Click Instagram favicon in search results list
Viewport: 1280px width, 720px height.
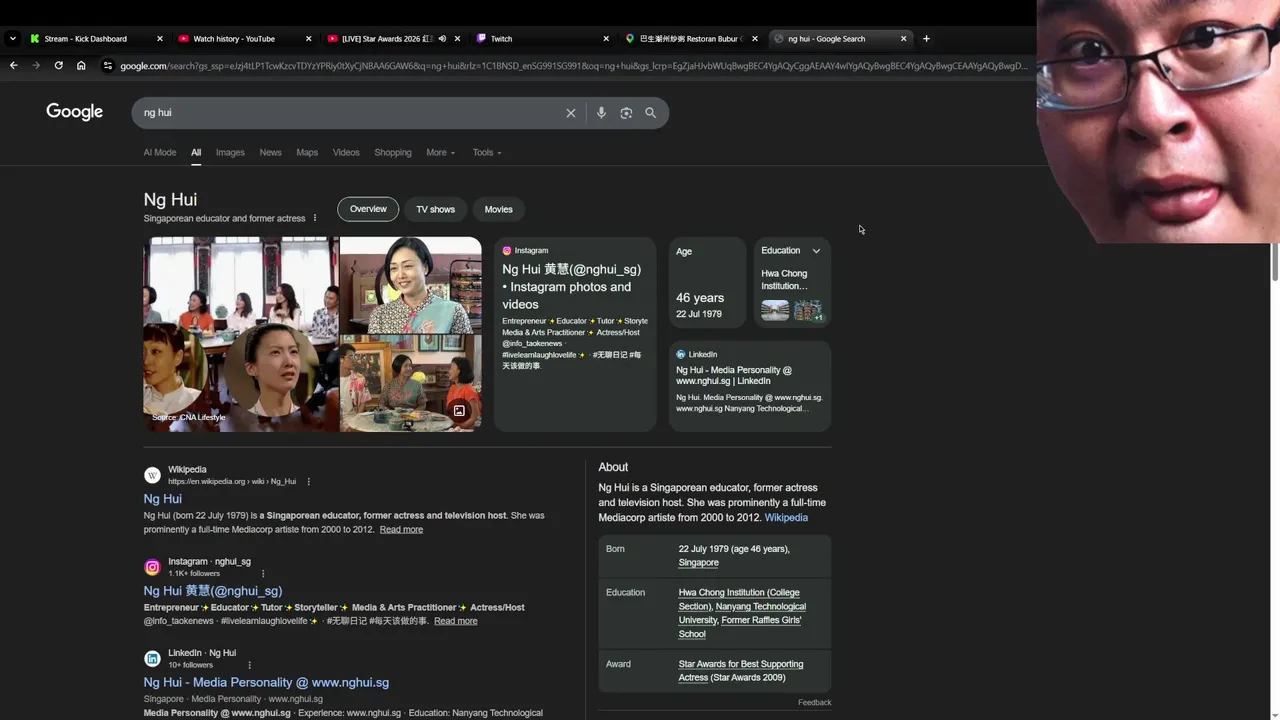pyautogui.click(x=152, y=568)
